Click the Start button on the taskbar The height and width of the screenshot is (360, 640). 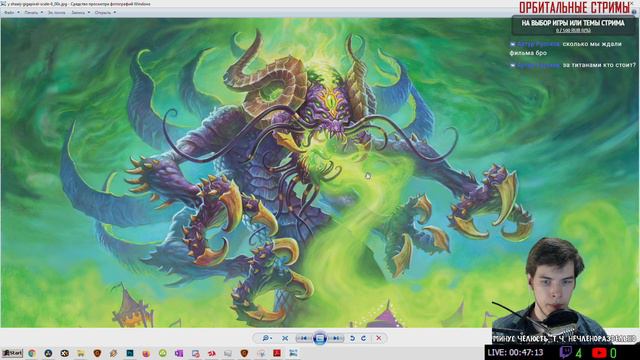12,353
